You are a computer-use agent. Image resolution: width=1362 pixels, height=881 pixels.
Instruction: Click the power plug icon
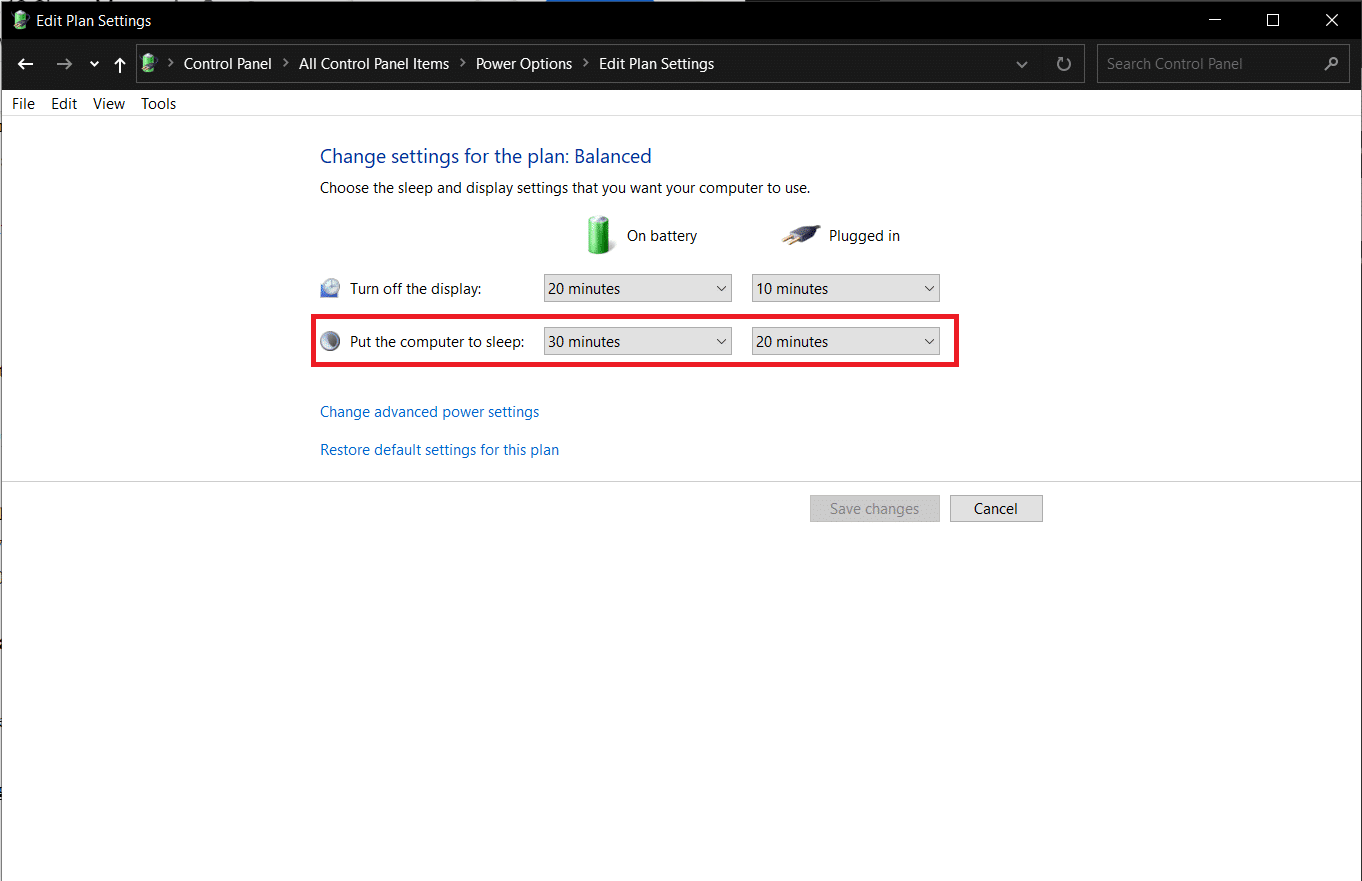coord(800,236)
